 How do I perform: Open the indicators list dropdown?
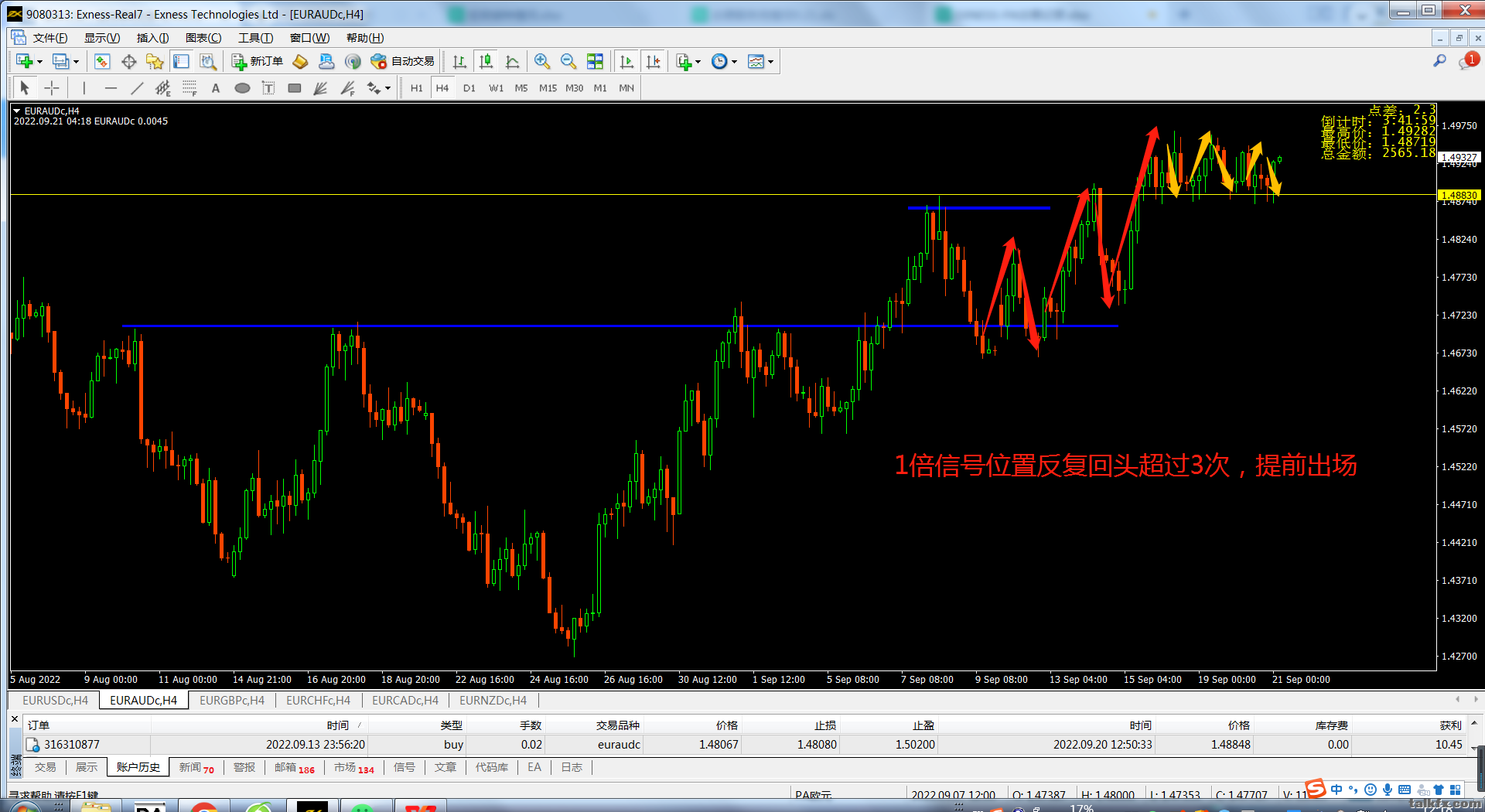tap(688, 61)
